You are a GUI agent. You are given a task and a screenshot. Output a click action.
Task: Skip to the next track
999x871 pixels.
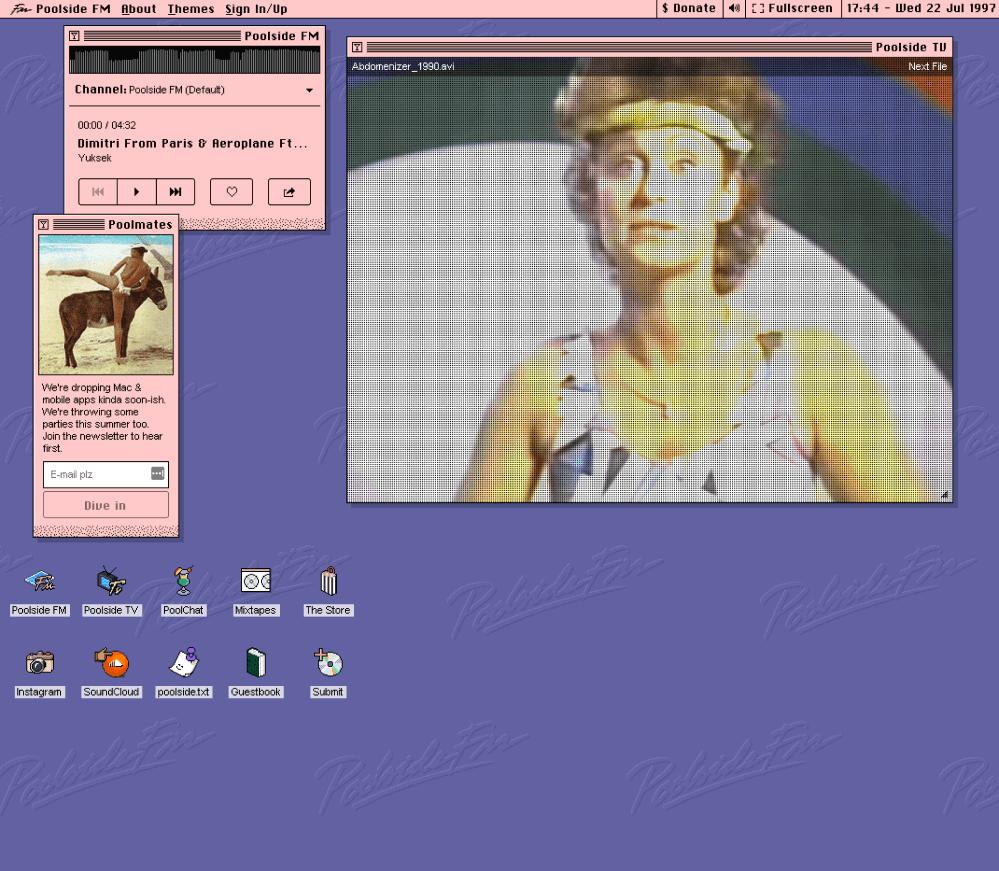pyautogui.click(x=175, y=192)
